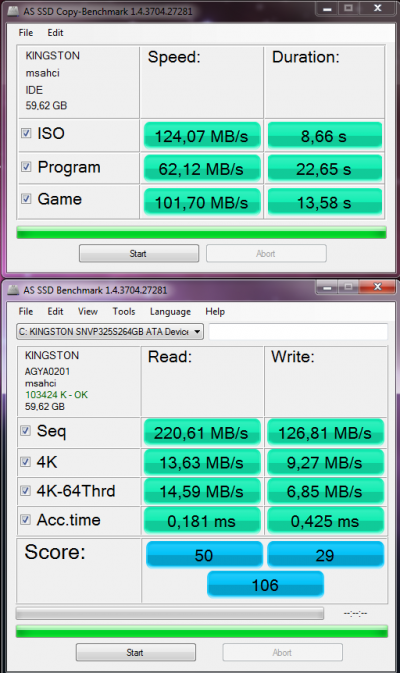Uncheck the Game copy test checkbox
This screenshot has width=400, height=673.
point(26,198)
